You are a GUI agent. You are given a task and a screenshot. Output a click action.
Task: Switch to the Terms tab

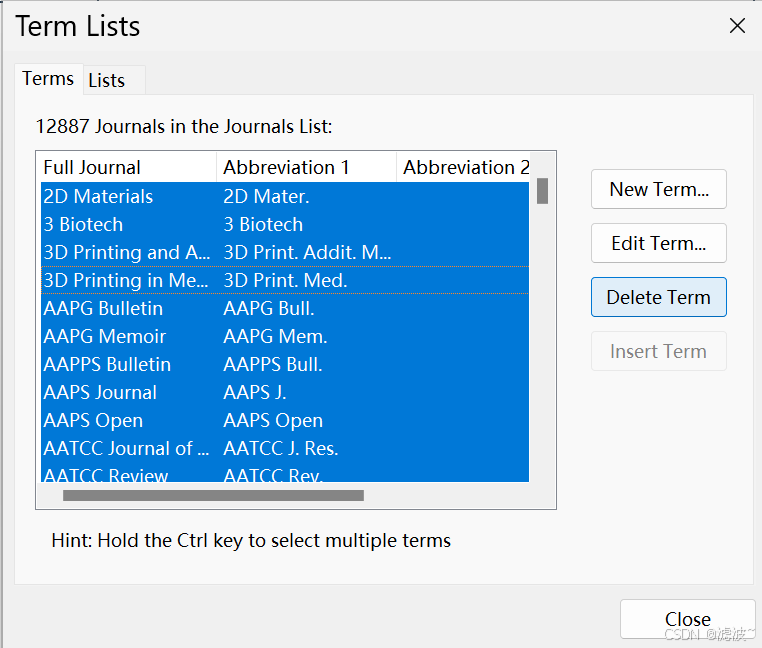pos(48,79)
